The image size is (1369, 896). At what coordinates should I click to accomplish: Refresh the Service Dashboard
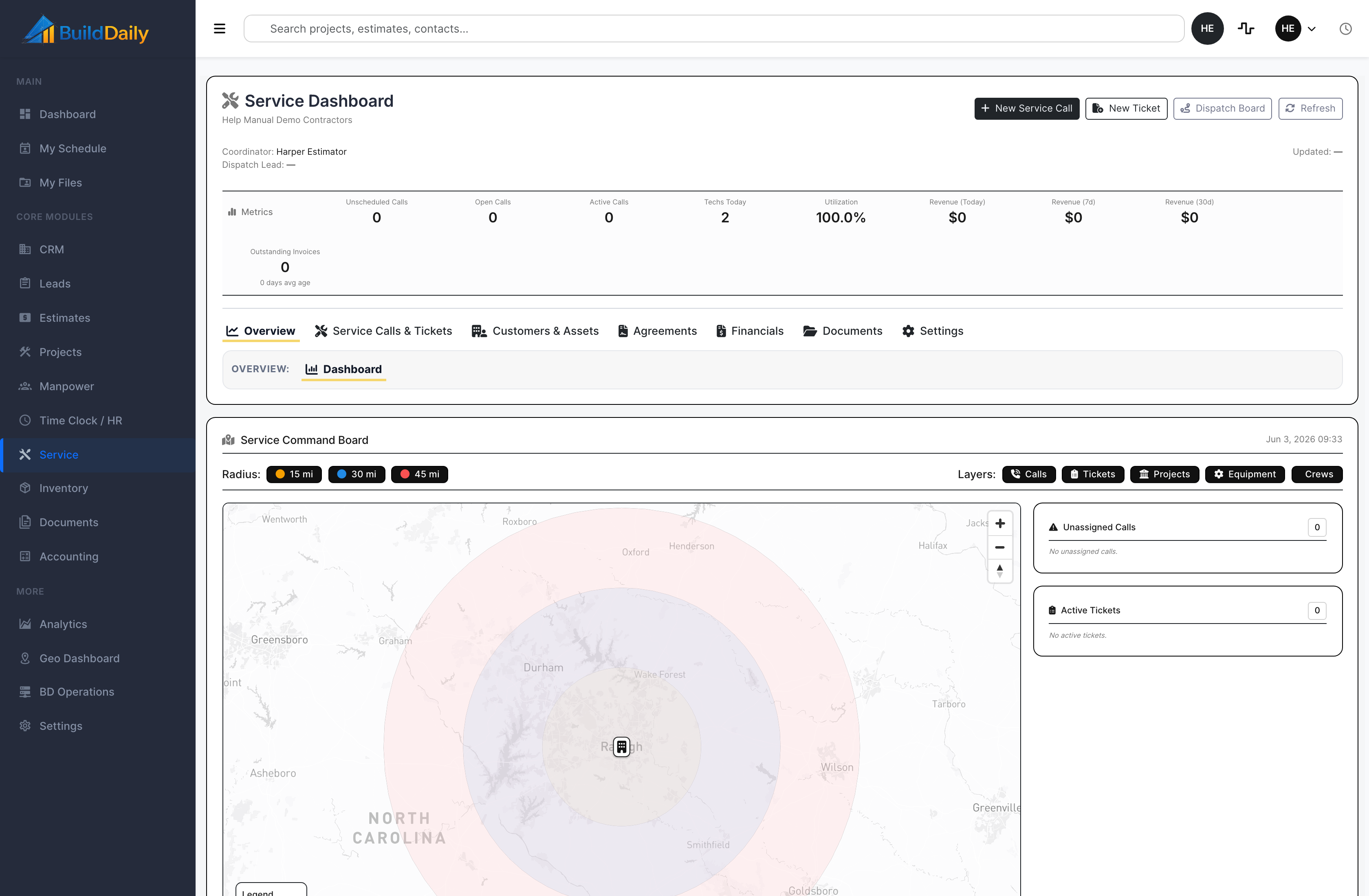(1310, 108)
